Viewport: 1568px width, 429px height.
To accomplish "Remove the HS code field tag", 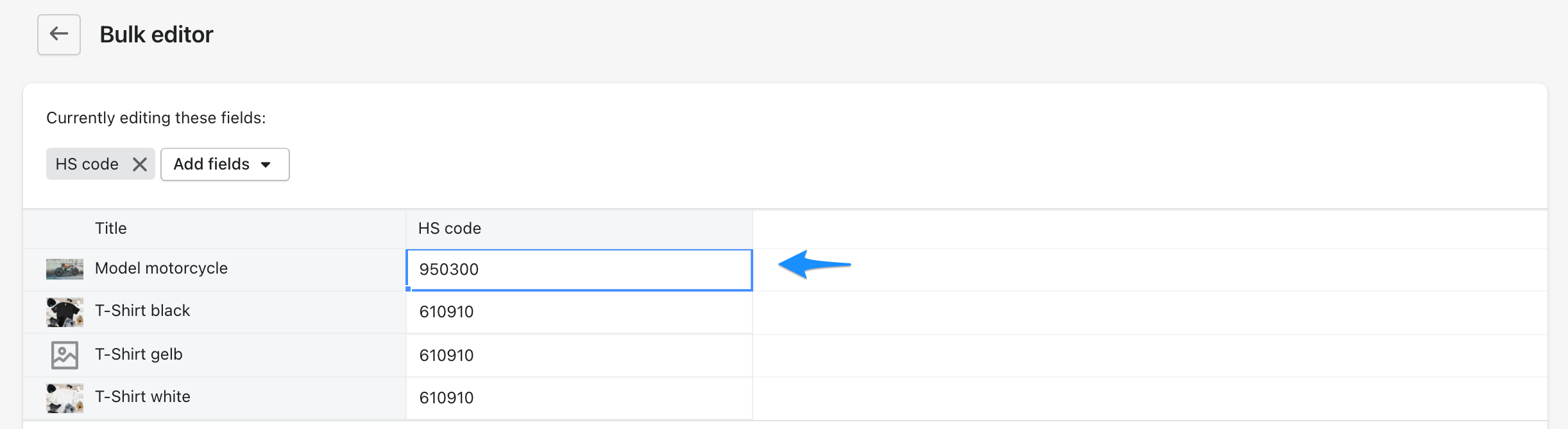I will 140,164.
